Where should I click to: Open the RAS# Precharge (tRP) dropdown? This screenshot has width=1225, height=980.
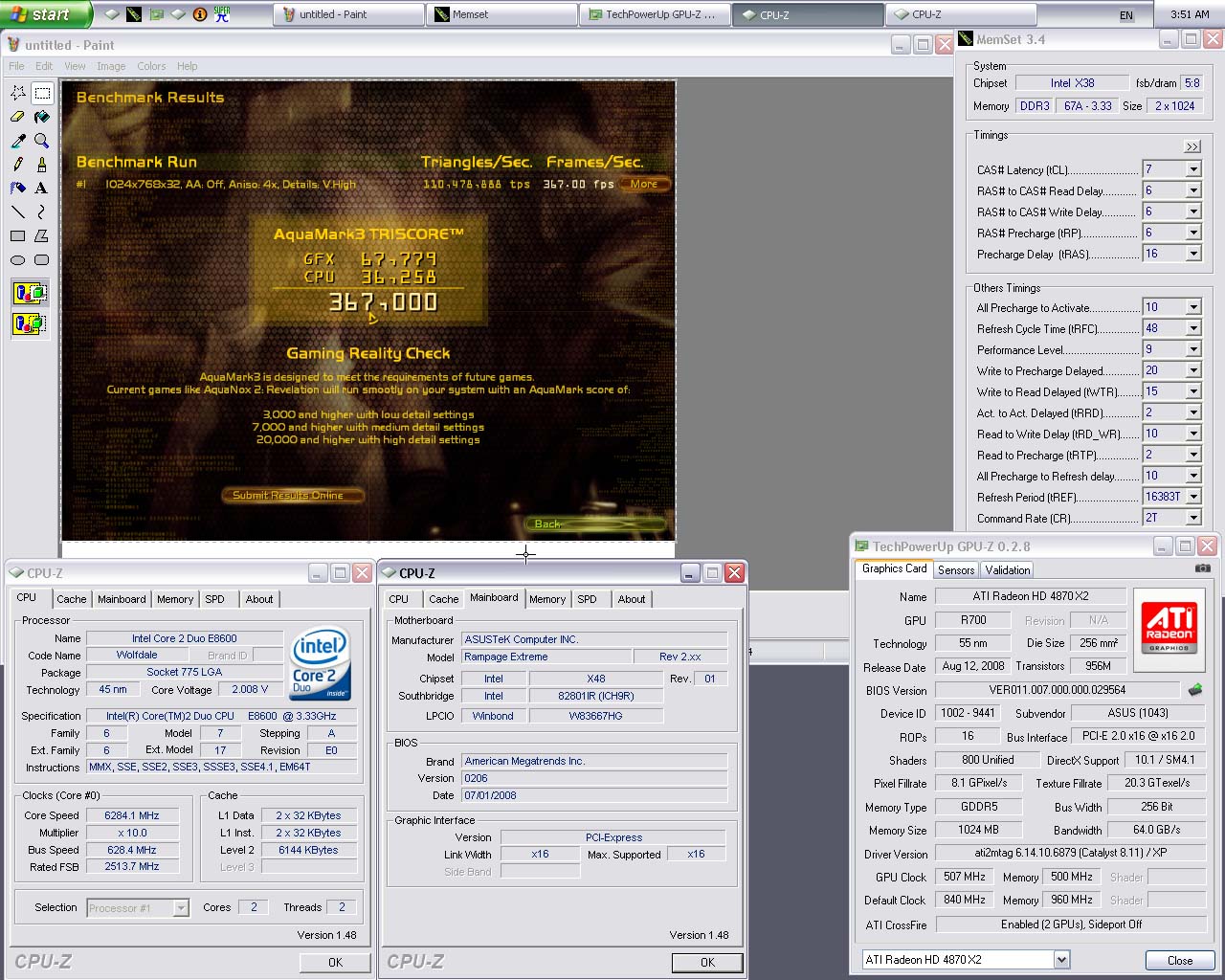point(1193,233)
